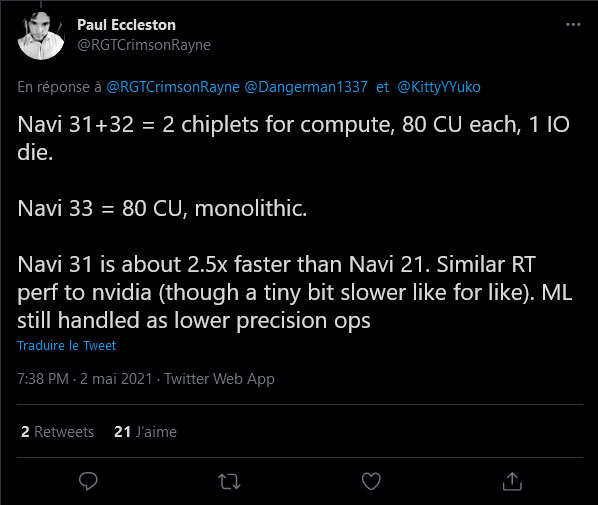This screenshot has width=598, height=505.
Task: Open the @Dangerman1337 mention
Action: pos(305,87)
